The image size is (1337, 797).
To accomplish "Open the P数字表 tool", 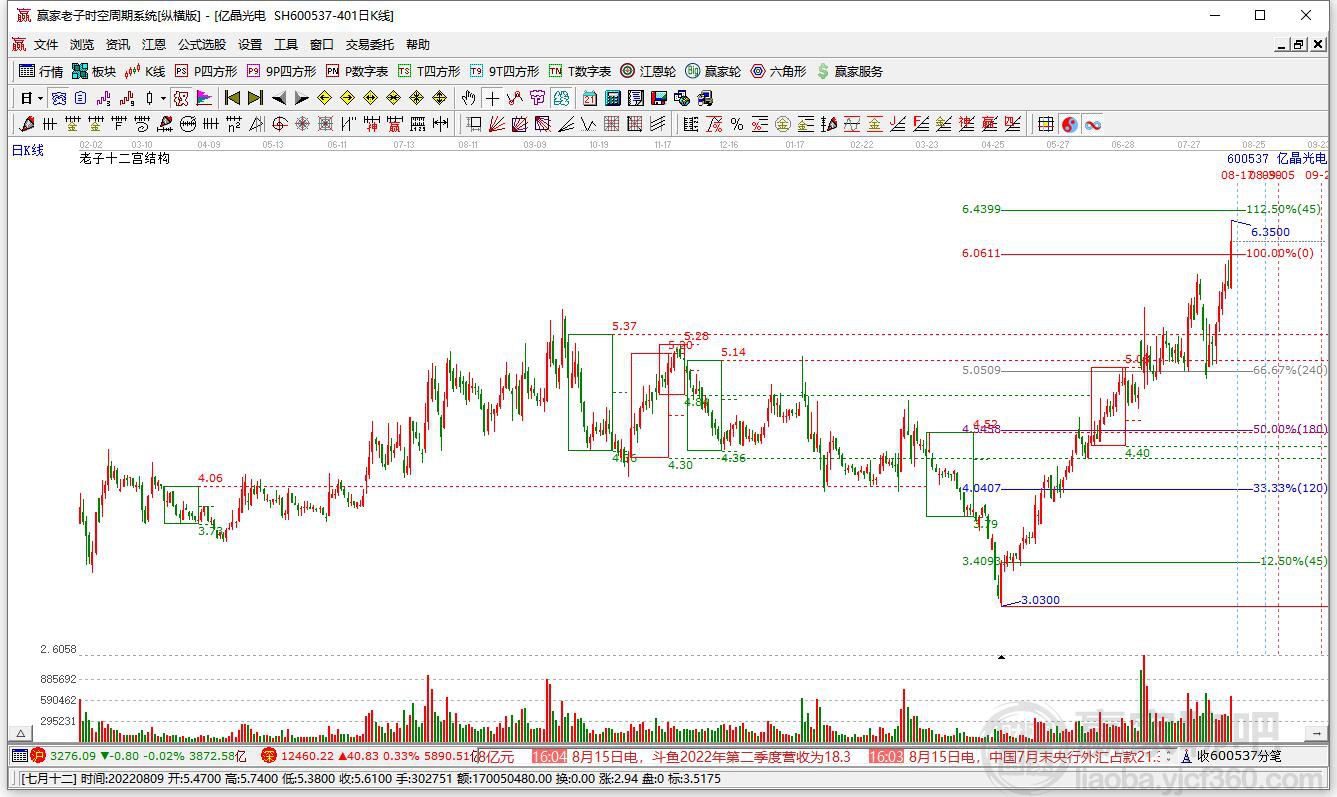I will [x=357, y=71].
